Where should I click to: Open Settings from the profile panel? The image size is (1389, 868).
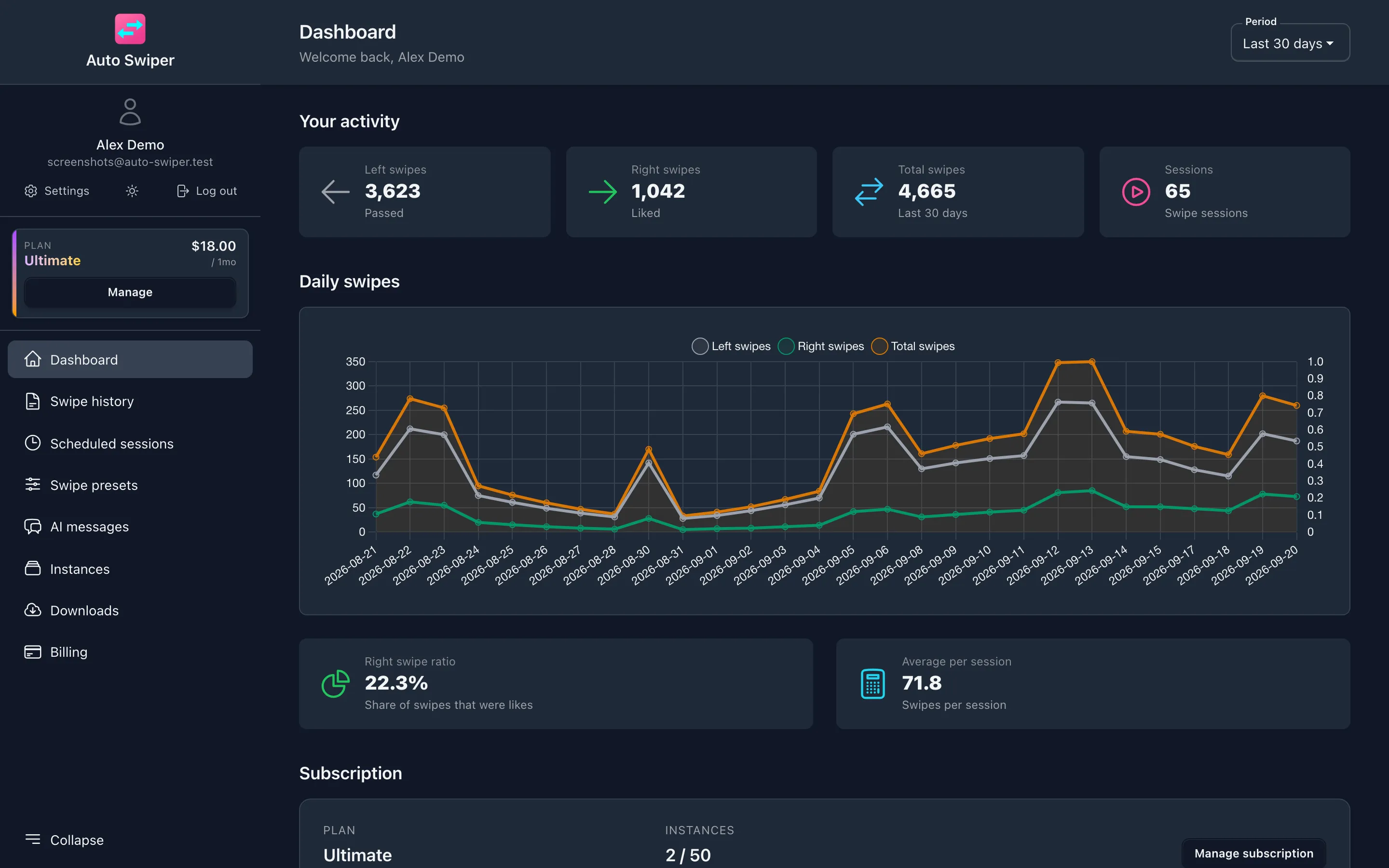coord(57,191)
